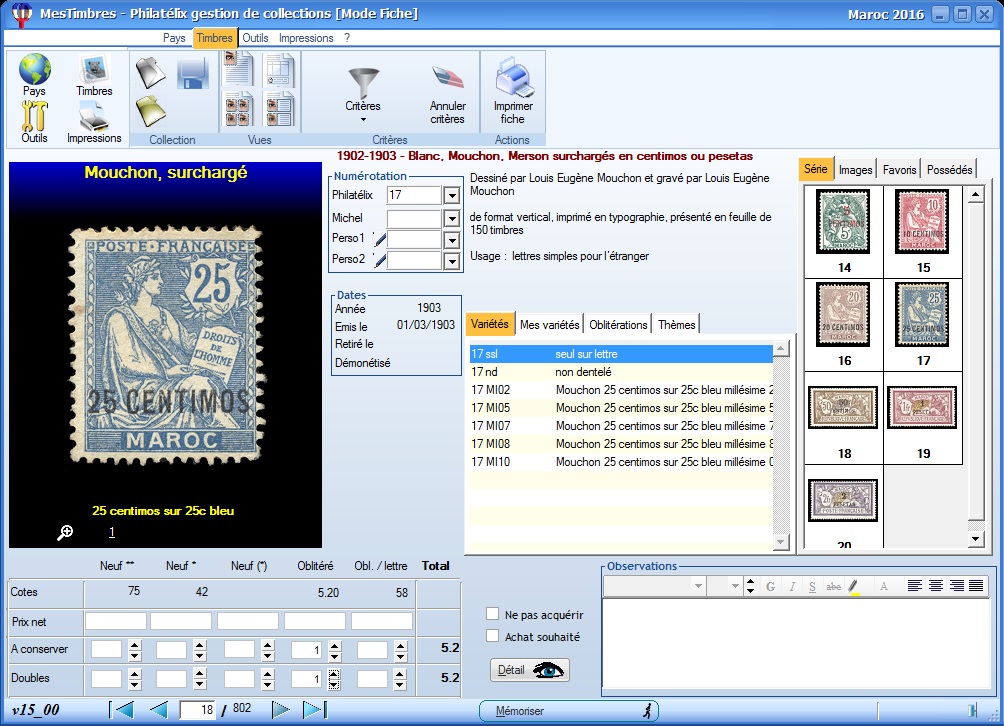Image resolution: width=1004 pixels, height=726 pixels.
Task: Click the pencil icon next to Perso1
Action: pyautogui.click(x=380, y=239)
